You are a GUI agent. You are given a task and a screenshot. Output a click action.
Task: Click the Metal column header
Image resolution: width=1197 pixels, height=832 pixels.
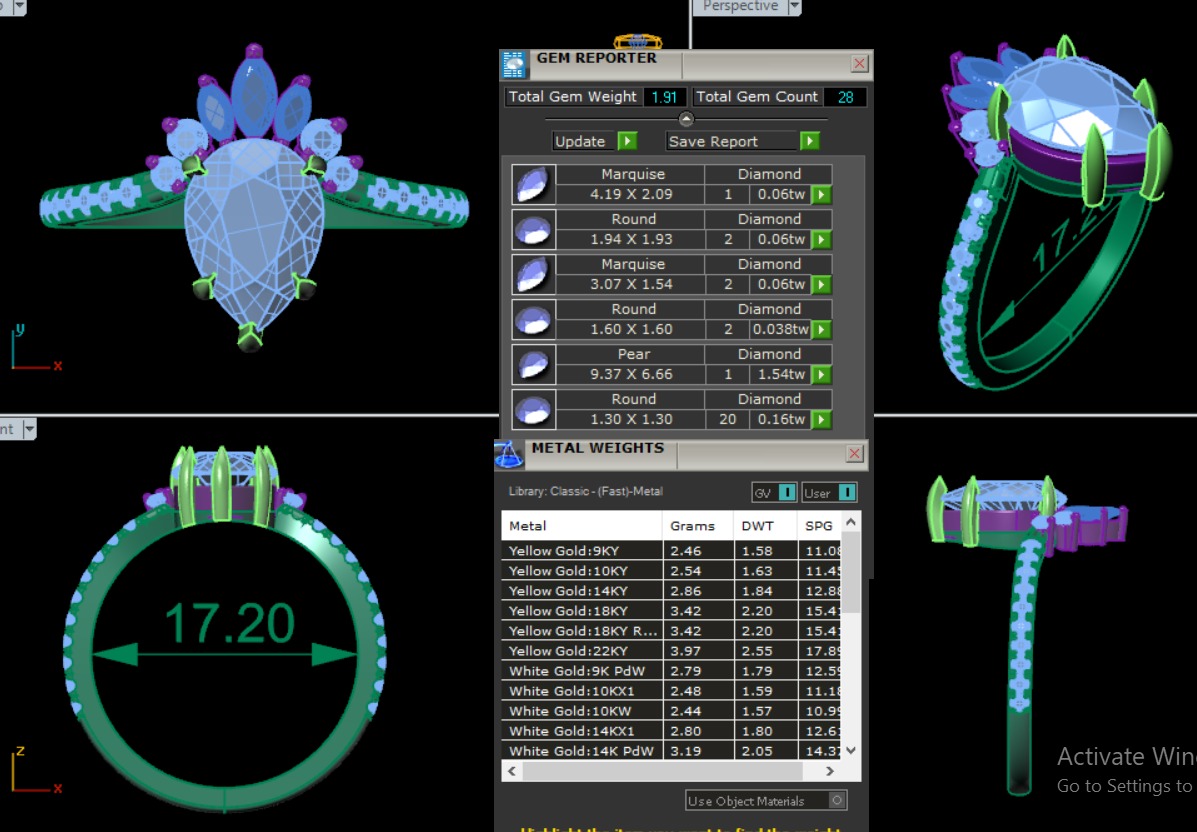[x=581, y=526]
